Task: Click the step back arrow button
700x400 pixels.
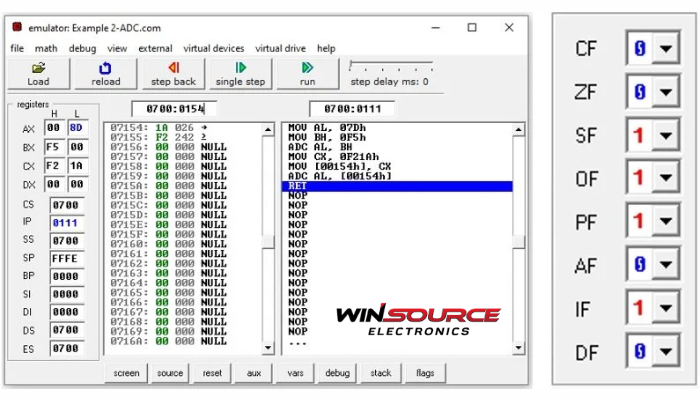Action: [173, 74]
